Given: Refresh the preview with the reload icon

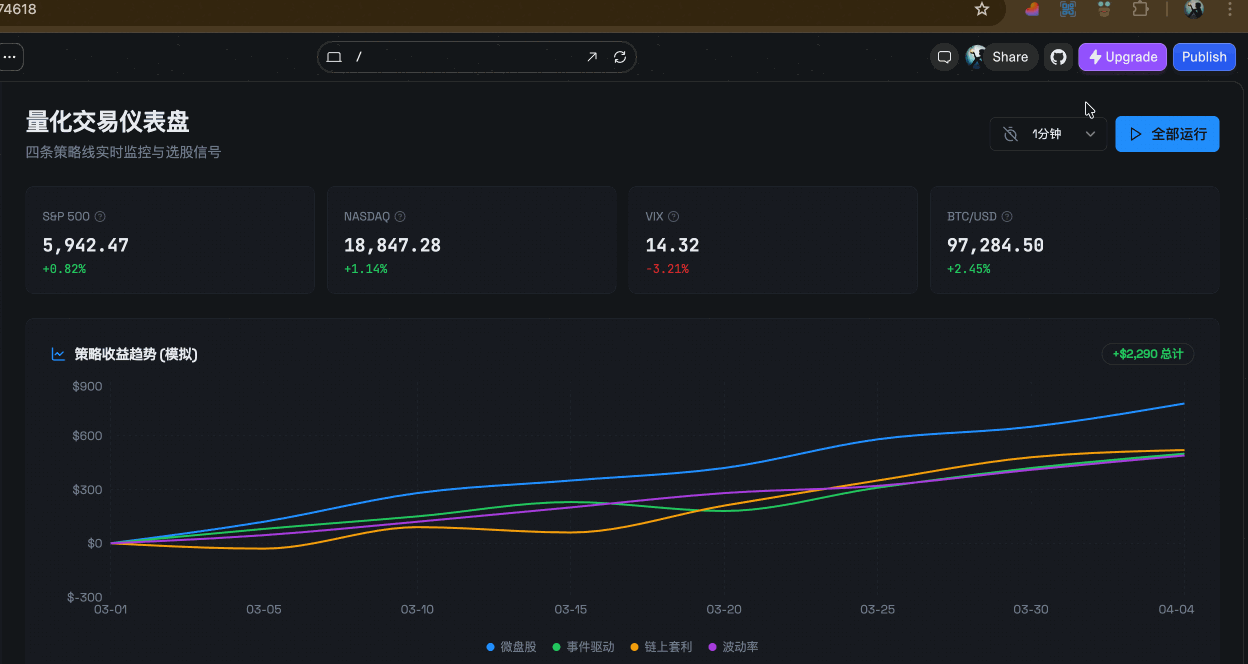Looking at the screenshot, I should click(x=620, y=57).
